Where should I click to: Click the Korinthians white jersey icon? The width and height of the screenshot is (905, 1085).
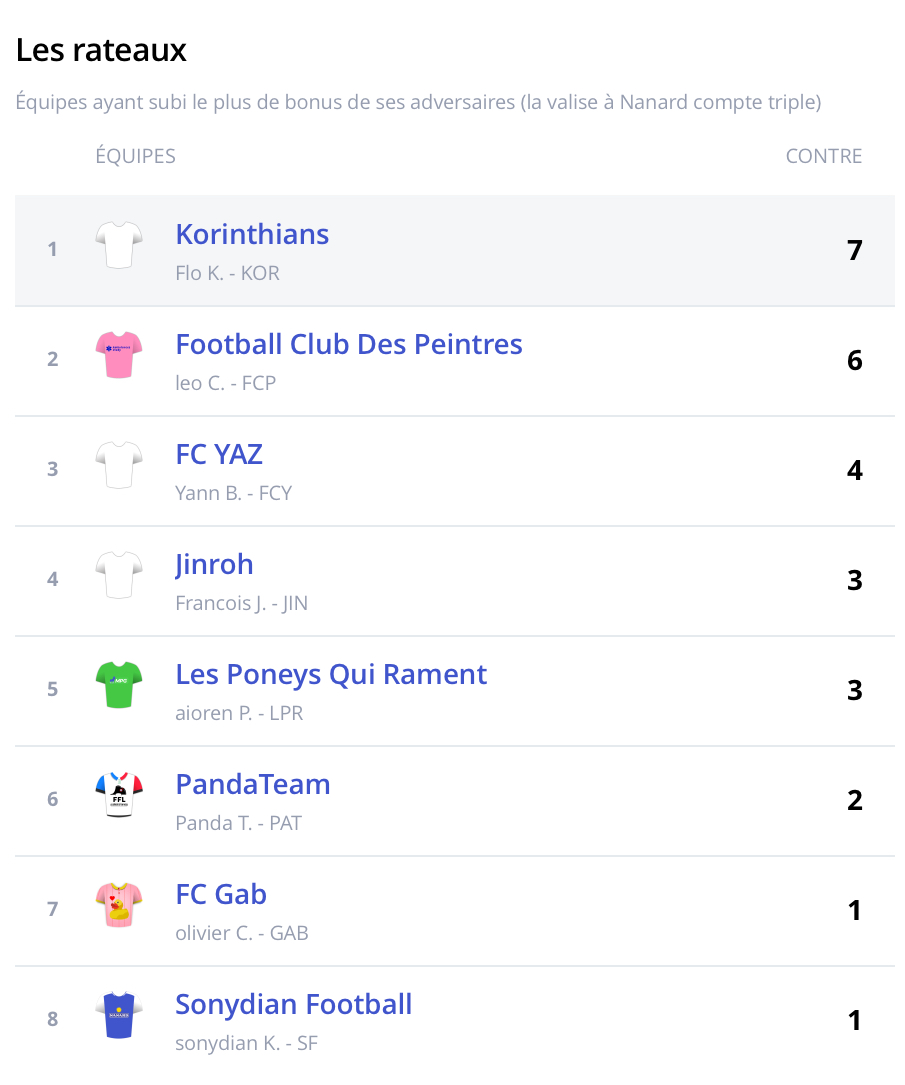pyautogui.click(x=119, y=246)
